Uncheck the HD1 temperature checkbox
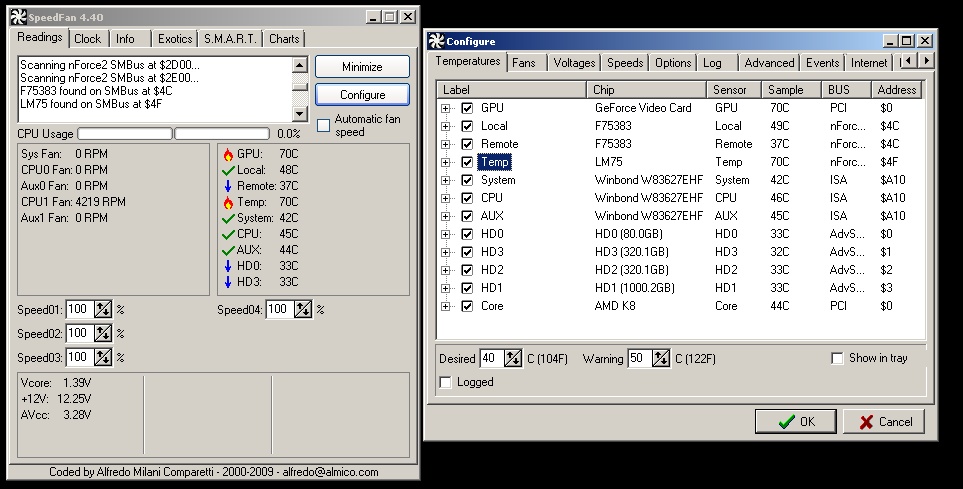Image resolution: width=963 pixels, height=489 pixels. point(467,288)
